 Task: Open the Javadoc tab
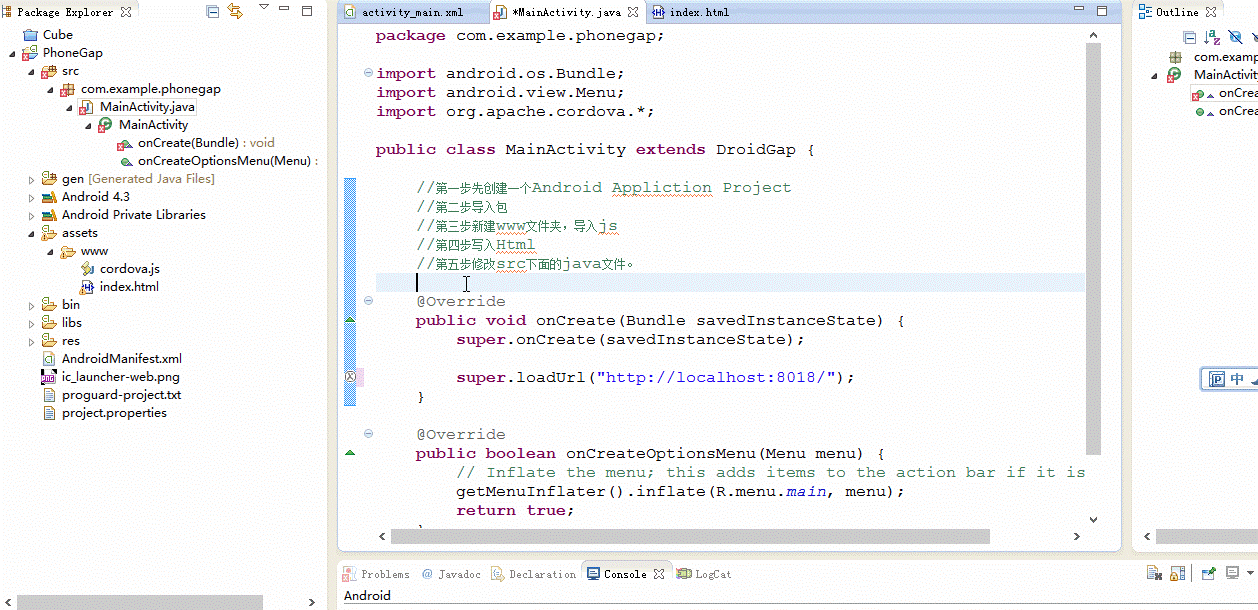click(x=451, y=574)
